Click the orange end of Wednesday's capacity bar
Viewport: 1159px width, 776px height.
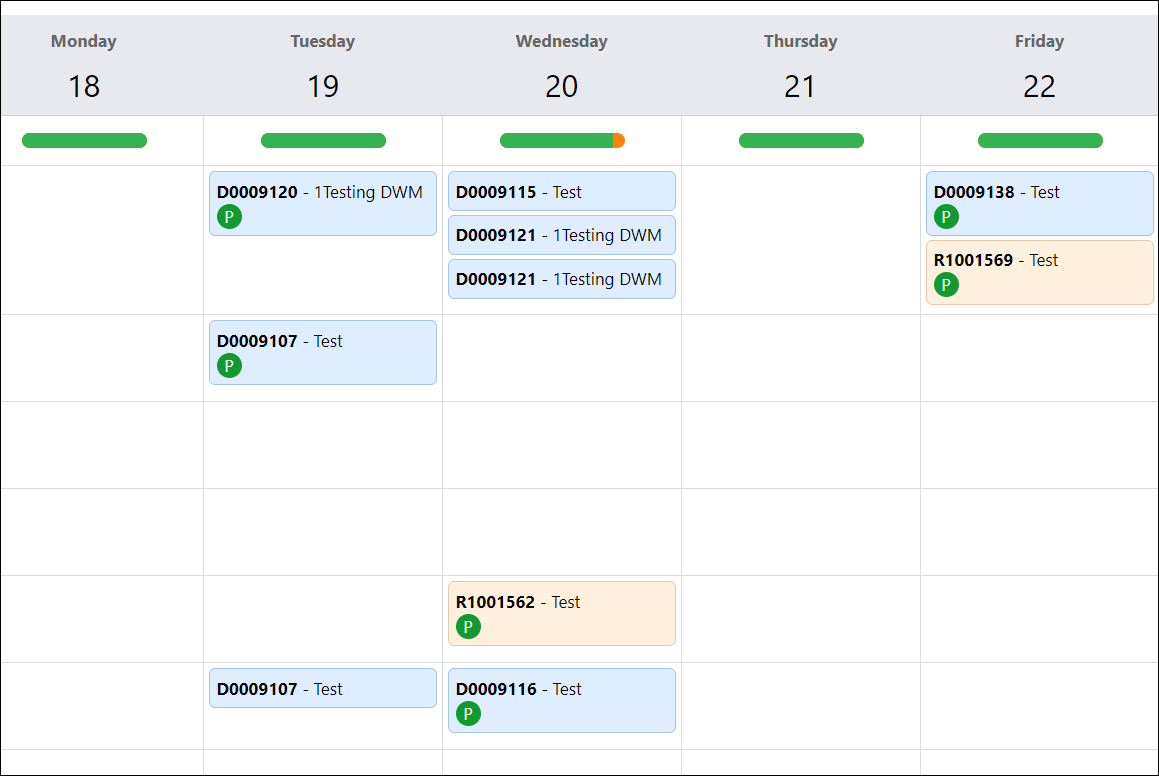click(619, 141)
